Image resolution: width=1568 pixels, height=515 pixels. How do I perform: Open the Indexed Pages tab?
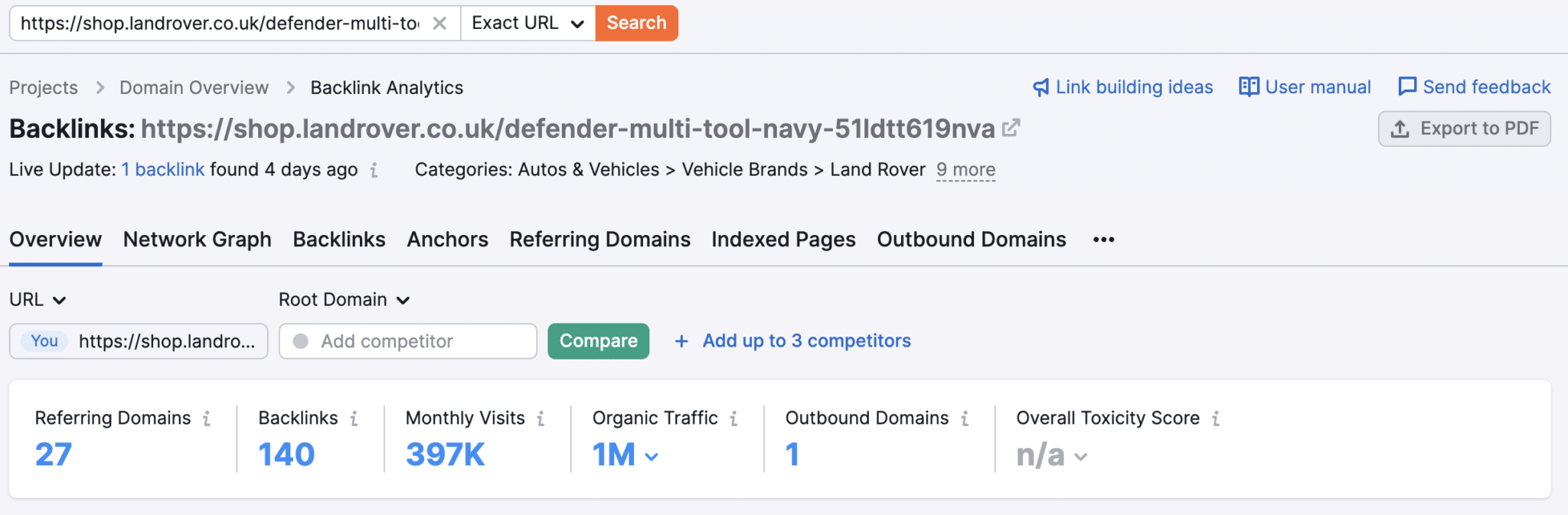tap(783, 240)
